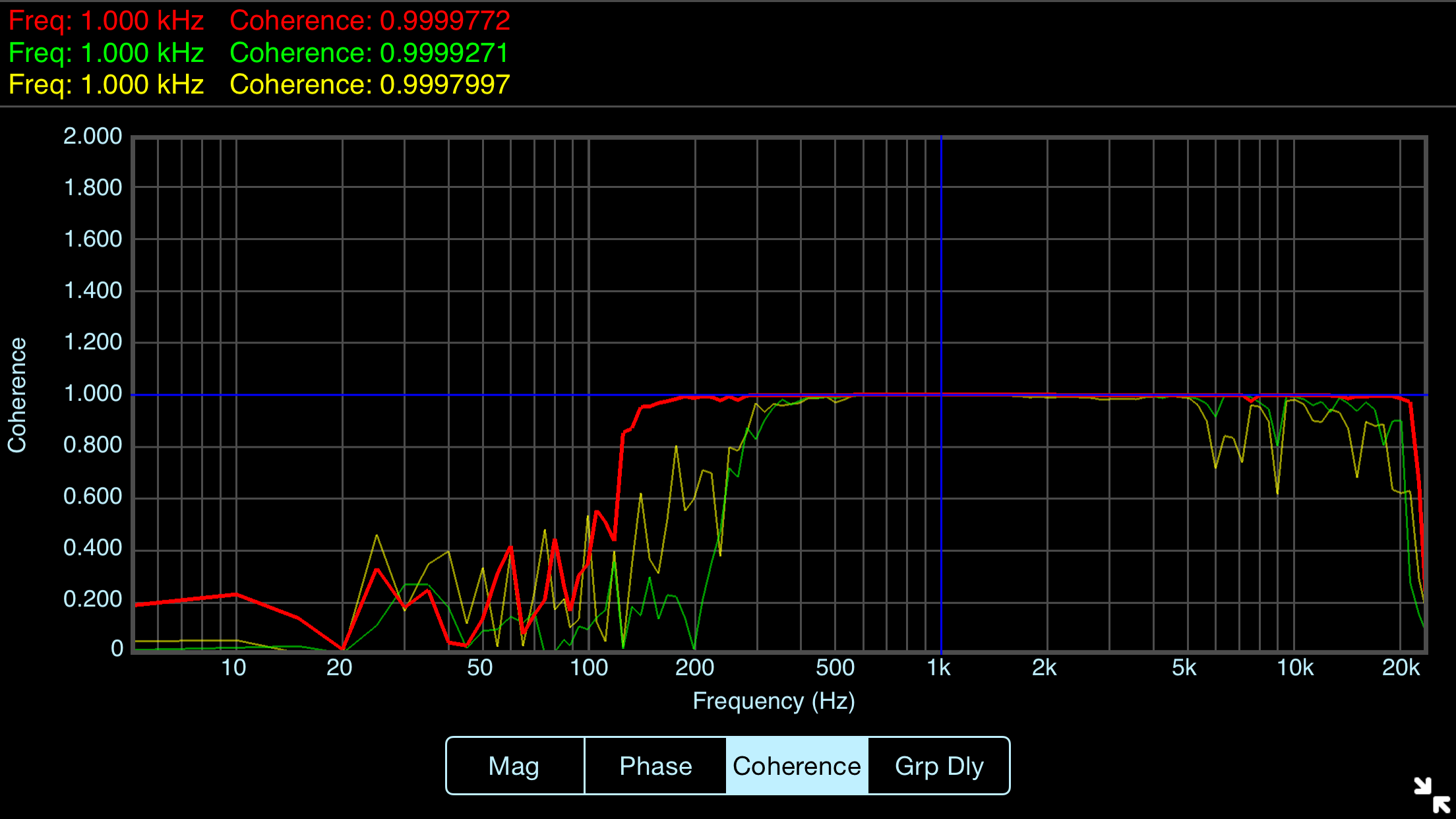Click the highlighted Coherence tab
This screenshot has height=819, width=1456.
797,766
